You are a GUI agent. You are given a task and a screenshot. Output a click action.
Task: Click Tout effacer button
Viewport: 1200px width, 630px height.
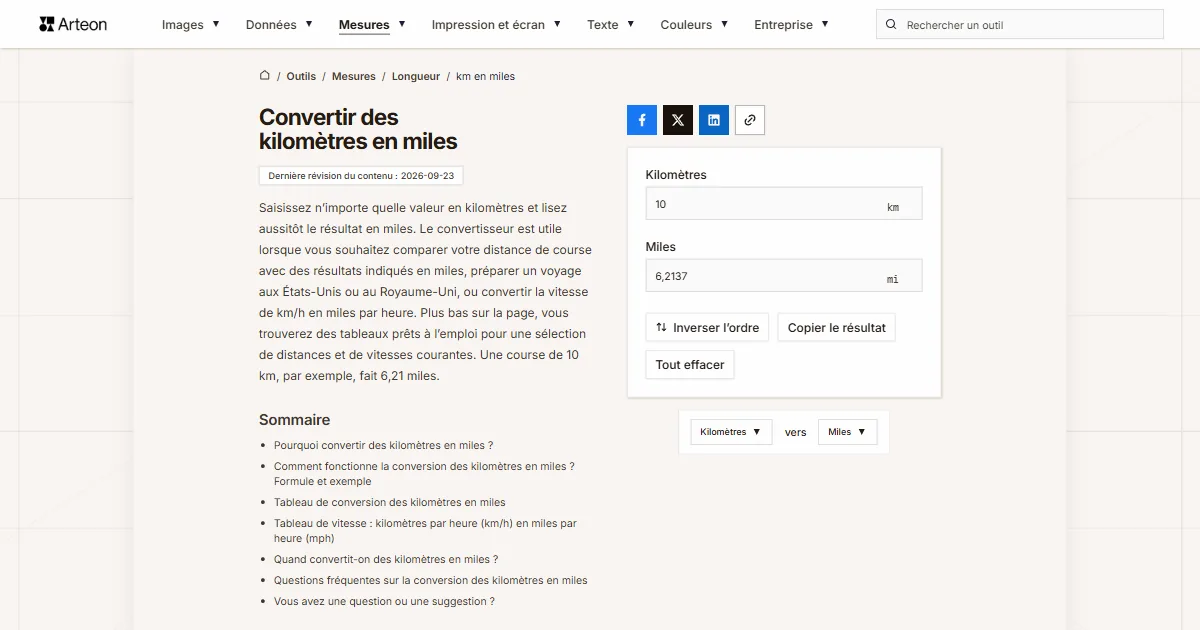(x=690, y=365)
